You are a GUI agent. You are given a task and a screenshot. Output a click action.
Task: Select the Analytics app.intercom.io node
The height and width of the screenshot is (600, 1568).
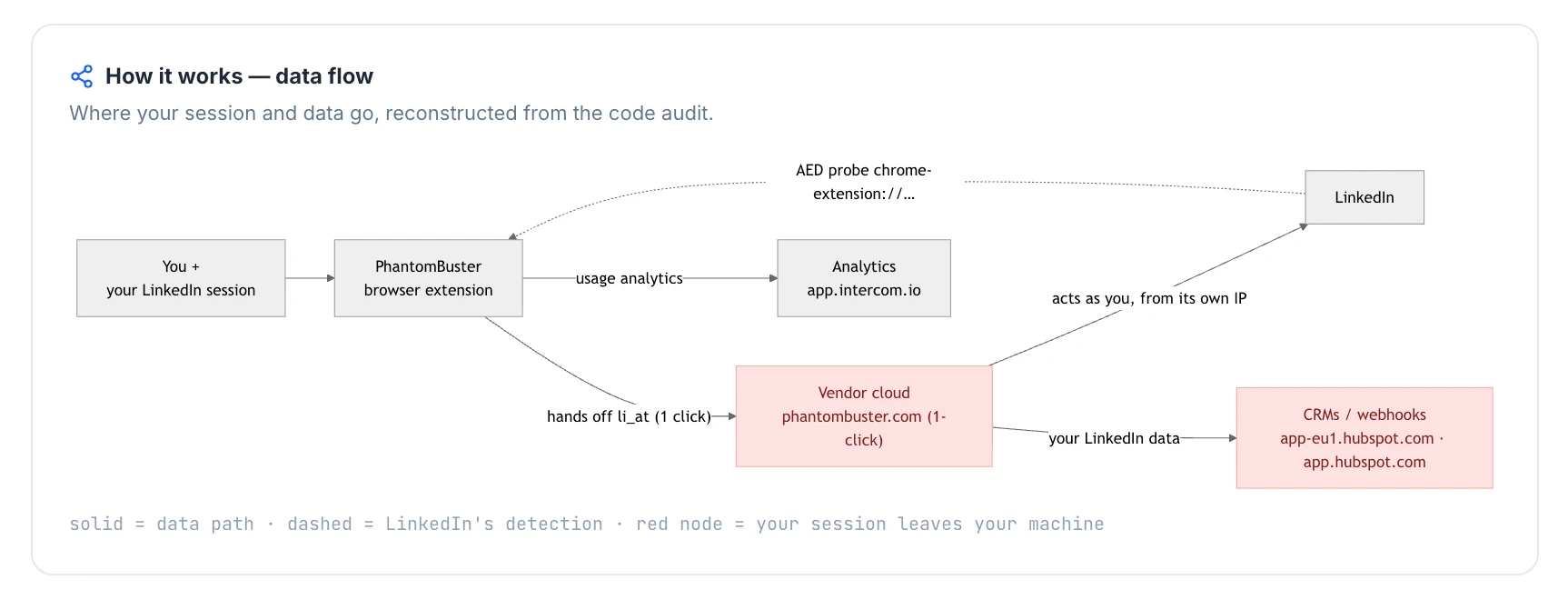tap(864, 278)
